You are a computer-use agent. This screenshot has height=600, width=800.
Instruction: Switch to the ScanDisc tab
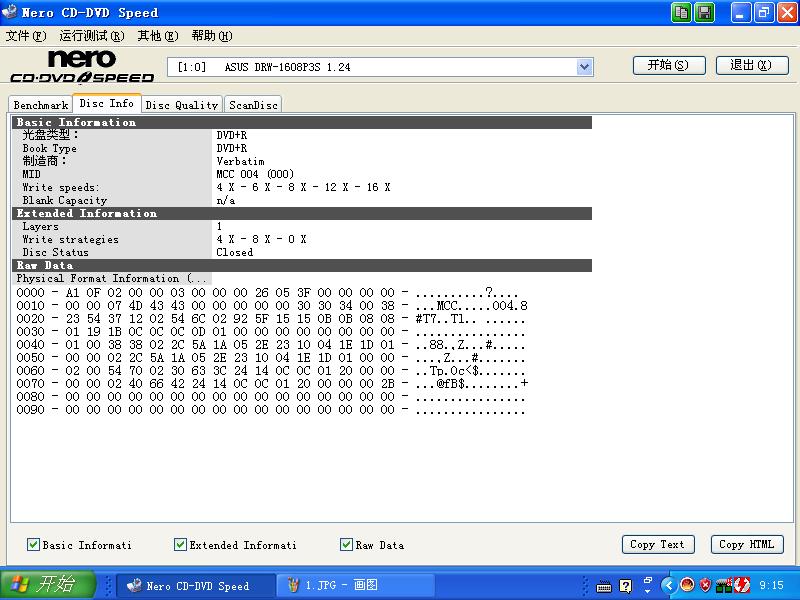pyautogui.click(x=253, y=105)
